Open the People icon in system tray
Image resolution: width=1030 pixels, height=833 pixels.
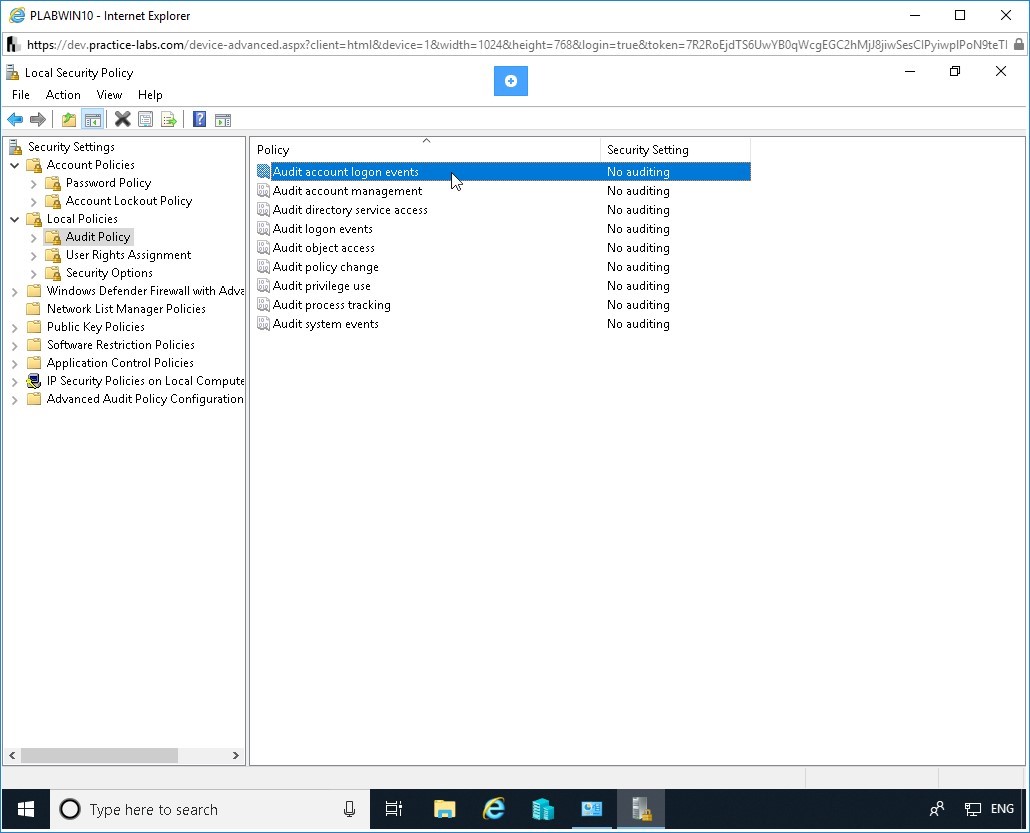coord(937,809)
